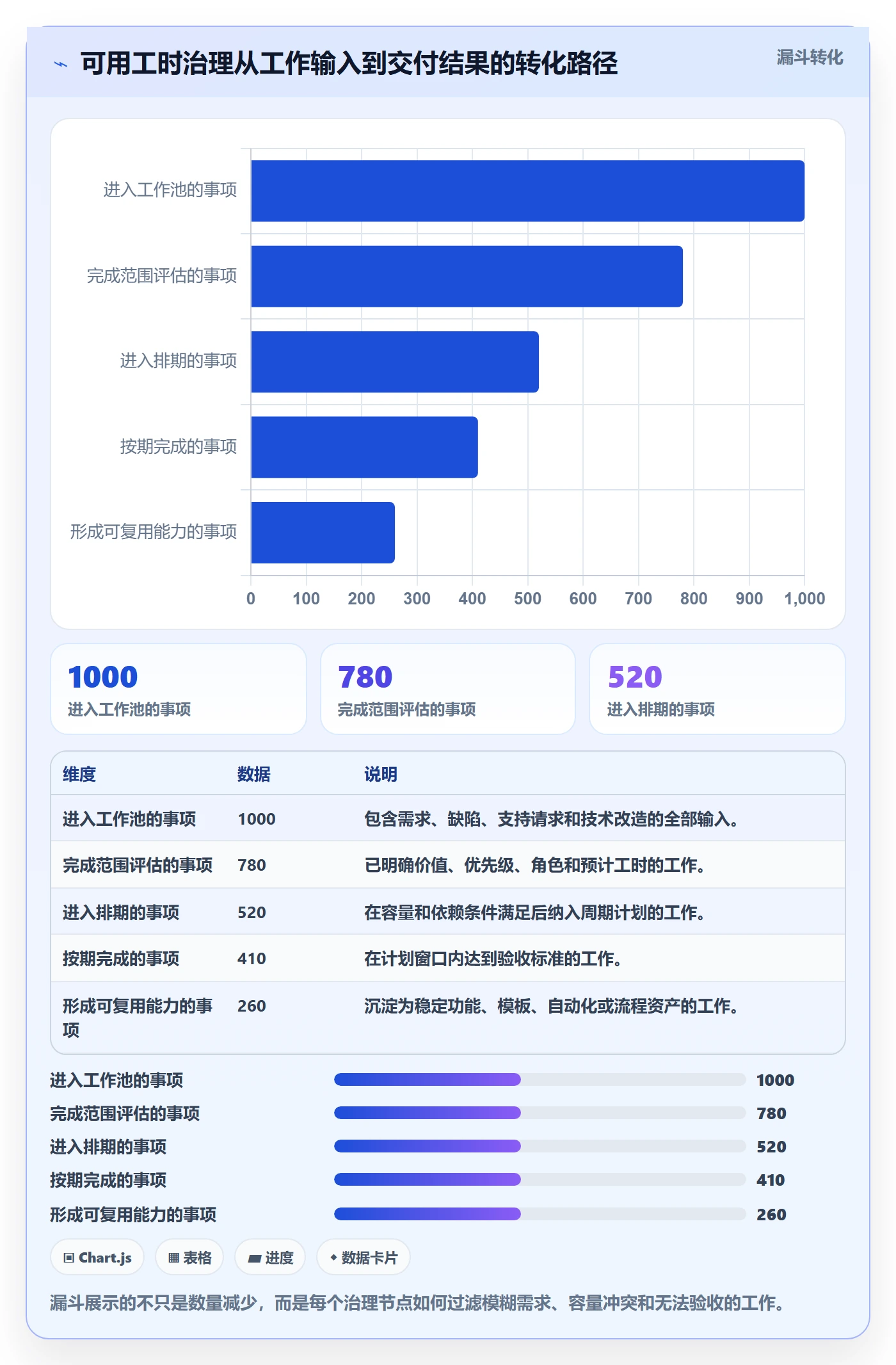
Task: Select the 数据卡片 tag chip
Action: click(x=363, y=1257)
